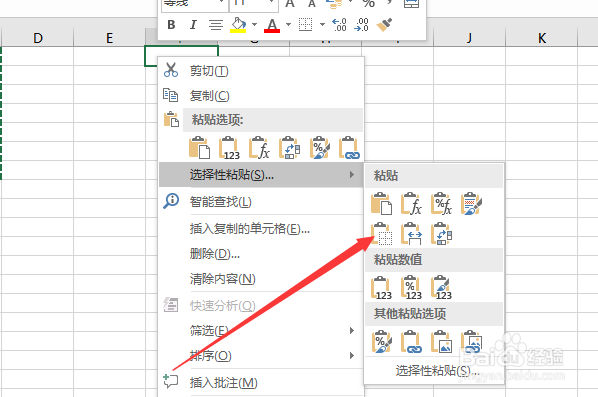Viewport: 598px width, 397px height.
Task: Click values and source formatting brush-123 icon
Action: (x=442, y=288)
